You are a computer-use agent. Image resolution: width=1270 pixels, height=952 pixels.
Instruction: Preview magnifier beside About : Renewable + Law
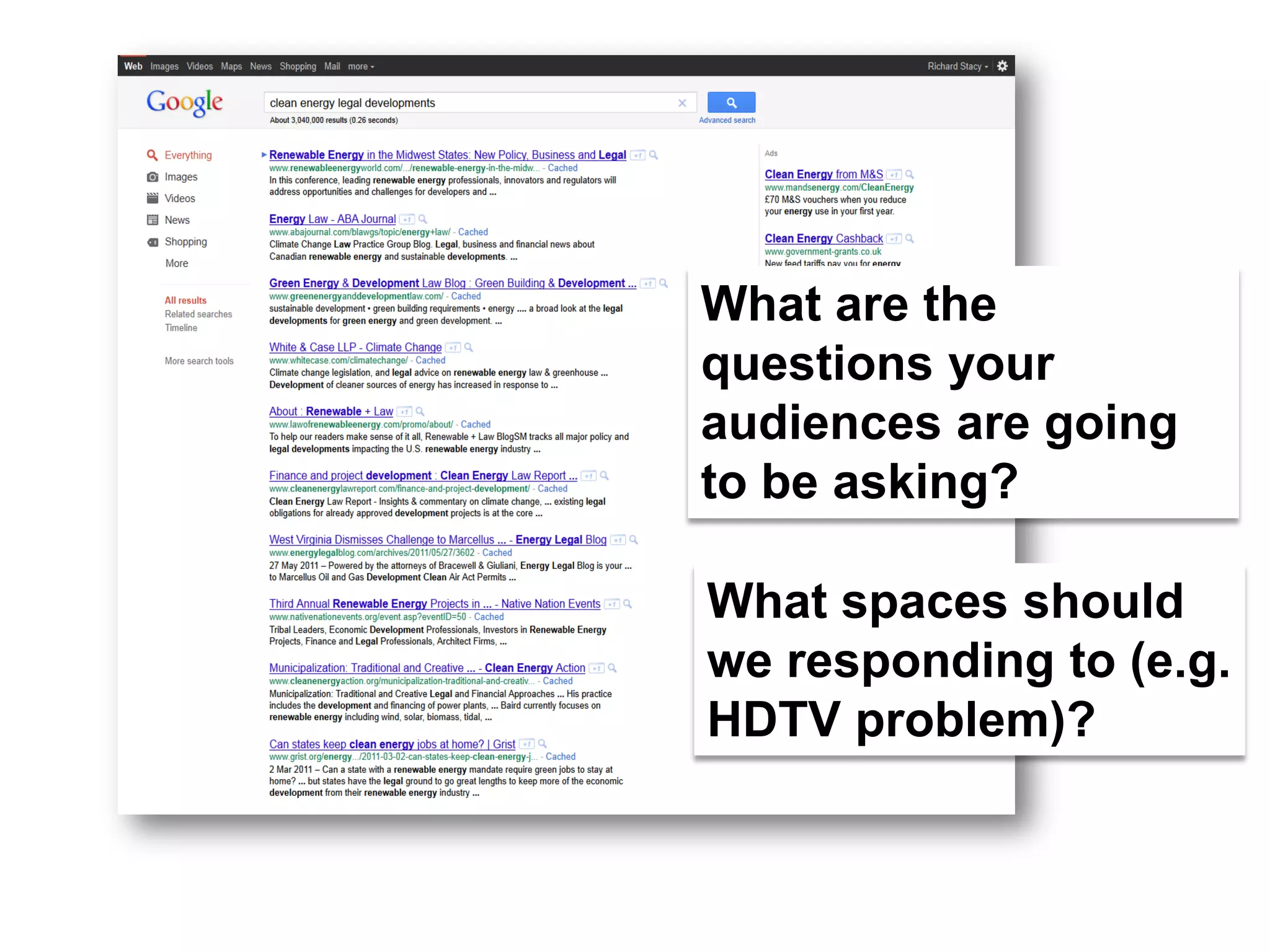(x=420, y=412)
